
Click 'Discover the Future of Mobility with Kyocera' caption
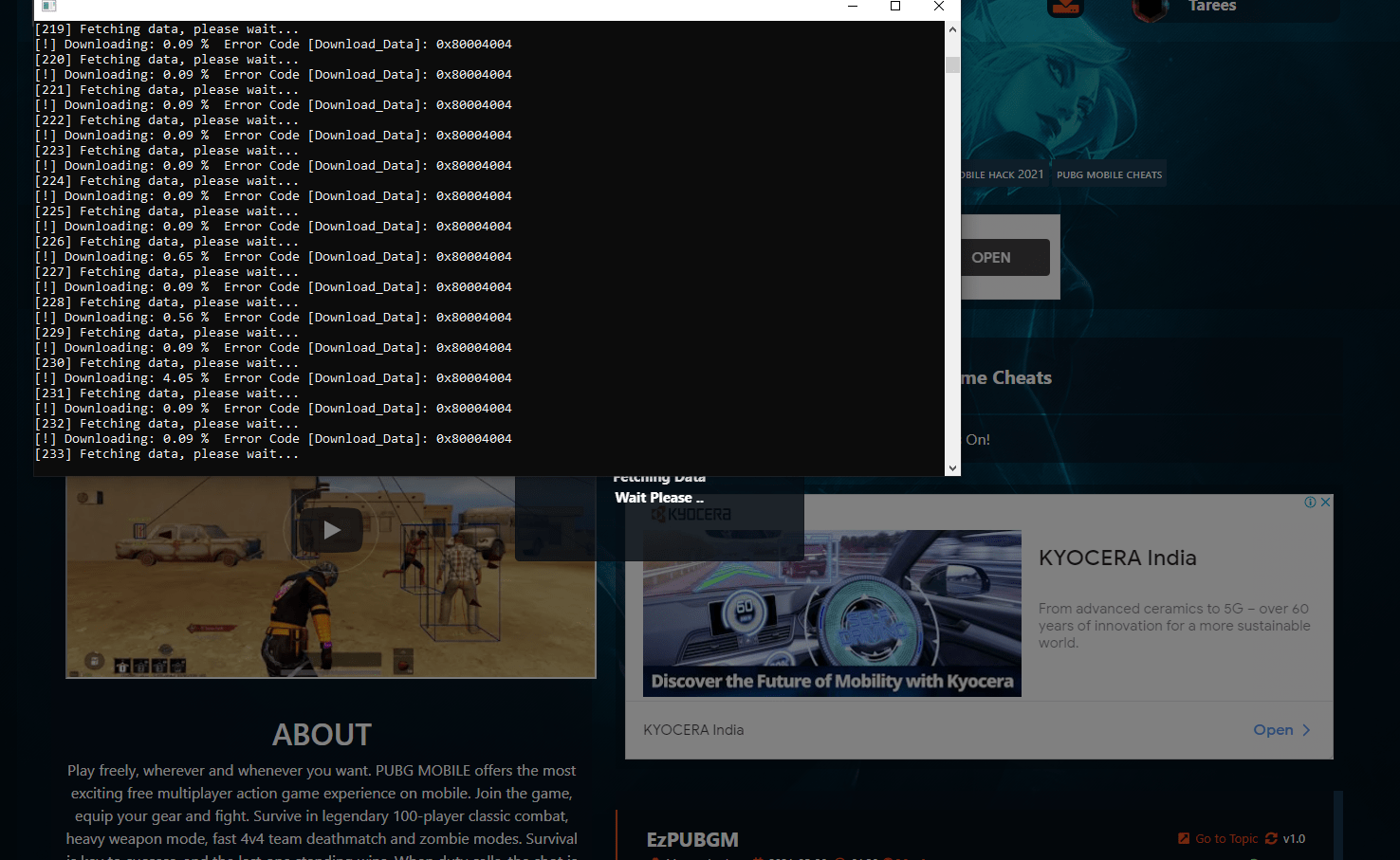coord(832,681)
